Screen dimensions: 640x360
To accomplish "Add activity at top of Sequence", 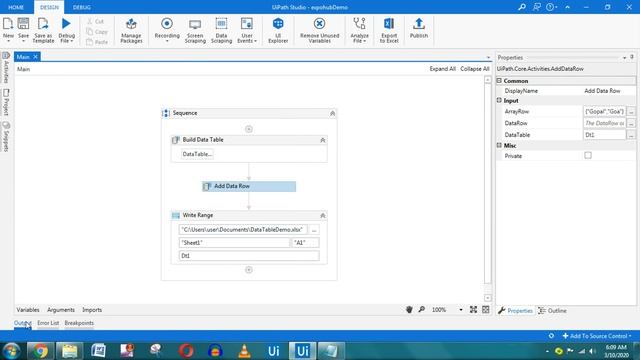I will (x=249, y=129).
